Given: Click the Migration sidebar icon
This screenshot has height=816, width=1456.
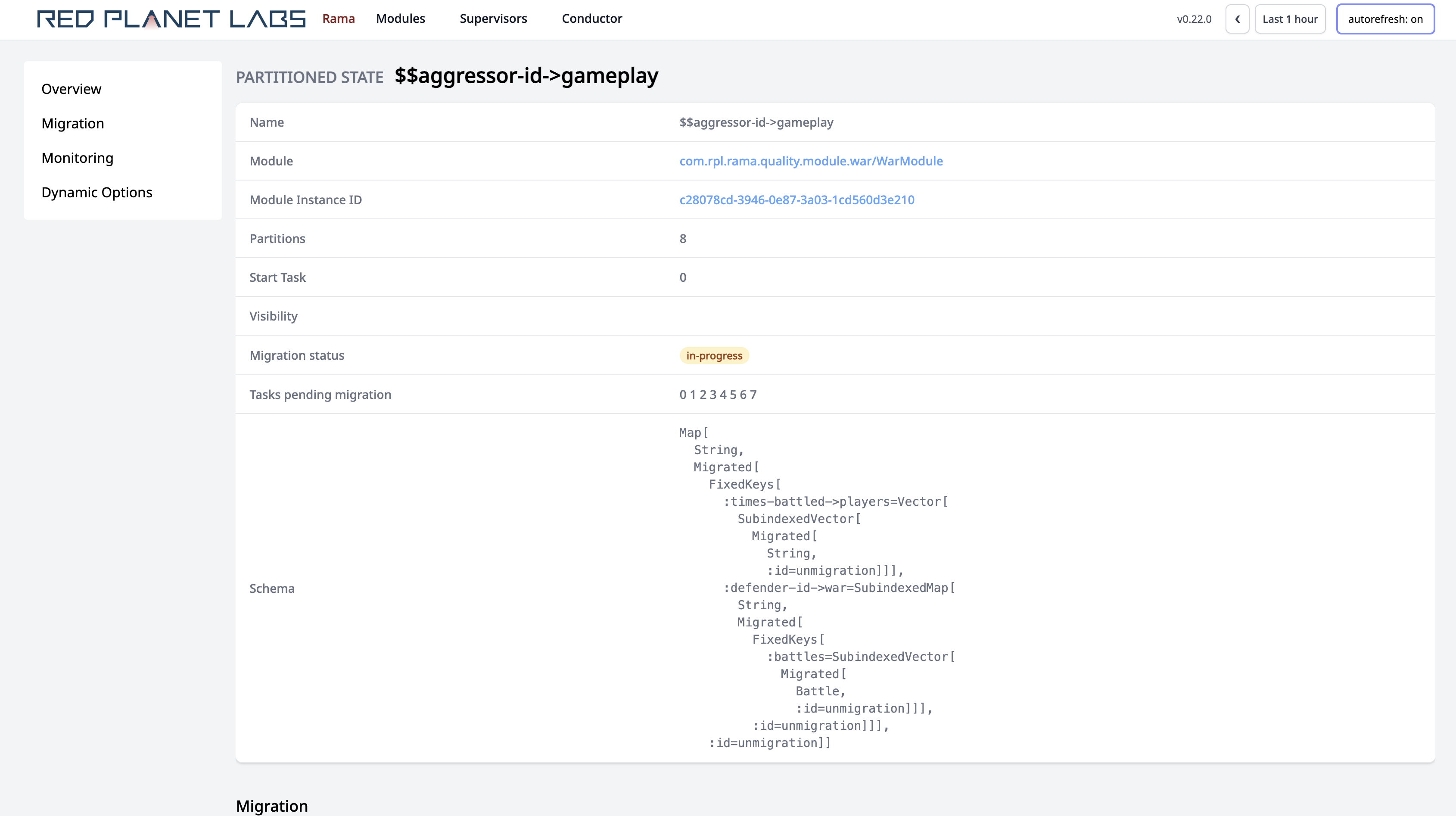Looking at the screenshot, I should tap(72, 123).
